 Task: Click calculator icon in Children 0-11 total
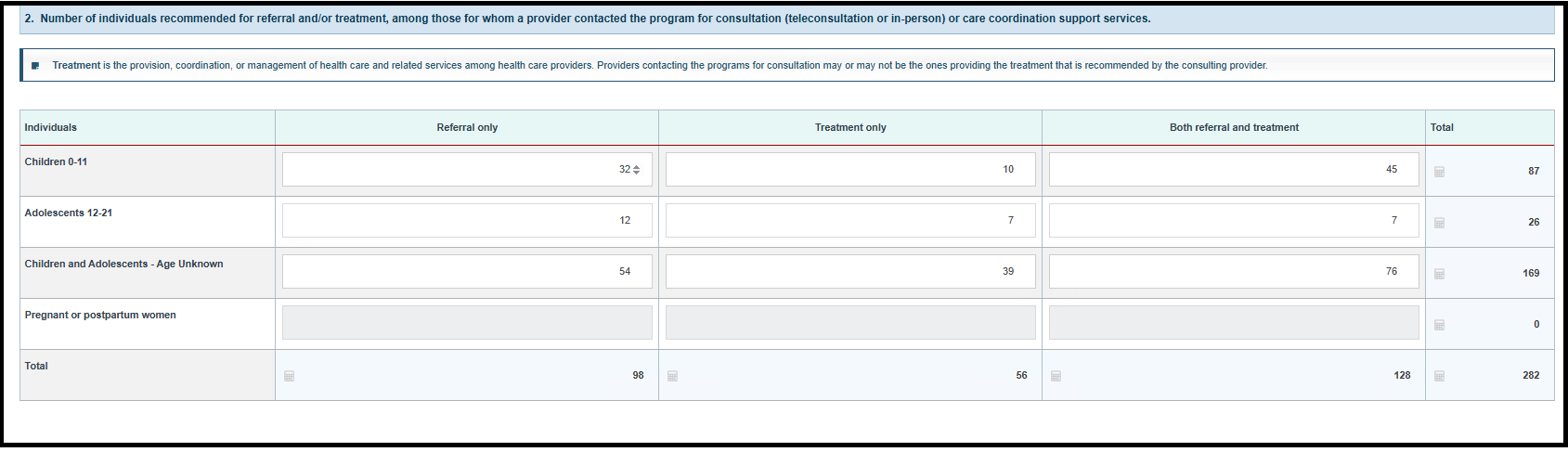click(x=1439, y=172)
